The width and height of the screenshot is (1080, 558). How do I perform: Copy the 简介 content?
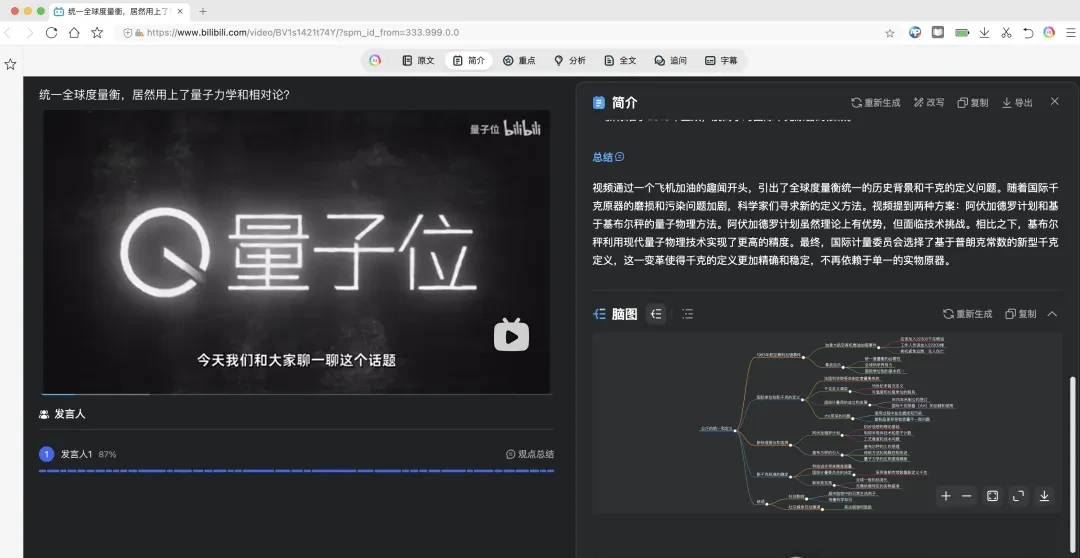(x=973, y=103)
